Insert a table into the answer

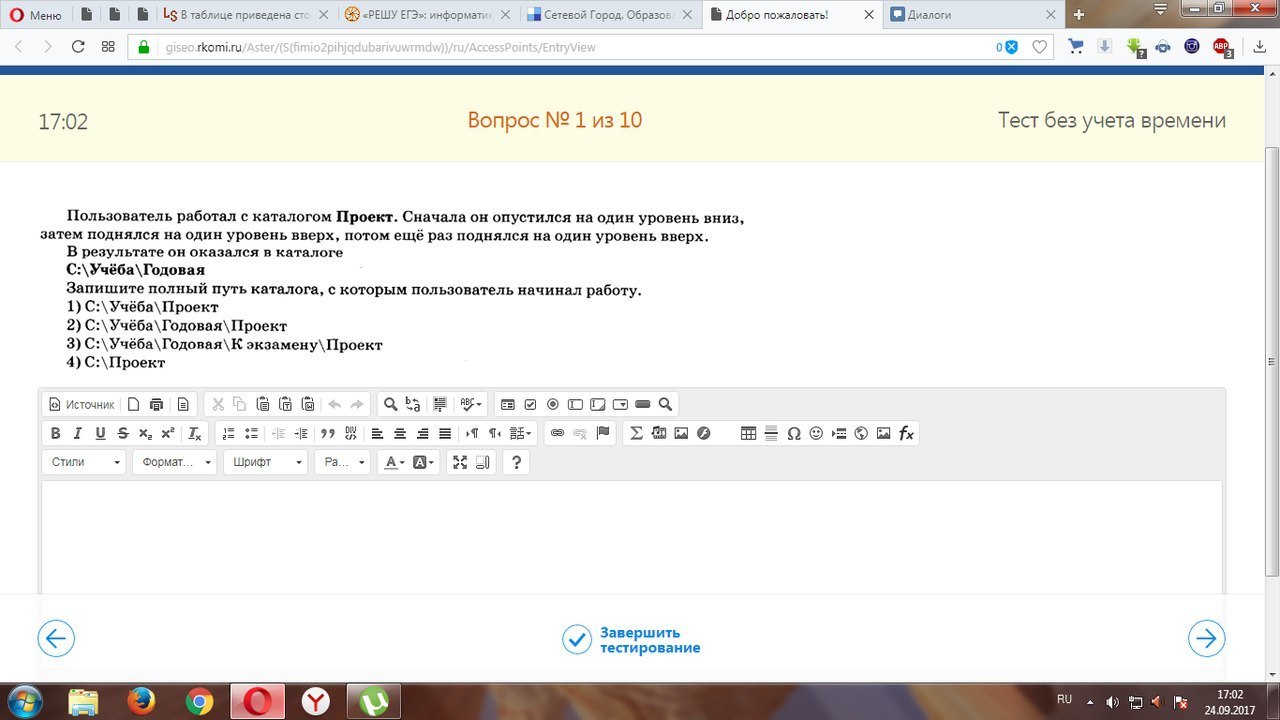pyautogui.click(x=748, y=433)
